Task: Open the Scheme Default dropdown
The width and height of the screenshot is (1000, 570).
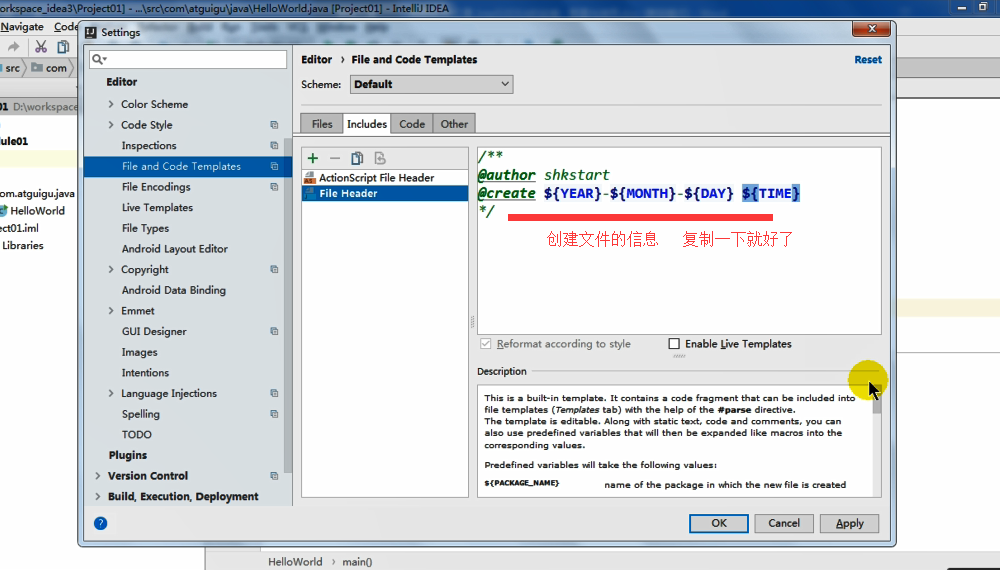Action: click(431, 84)
